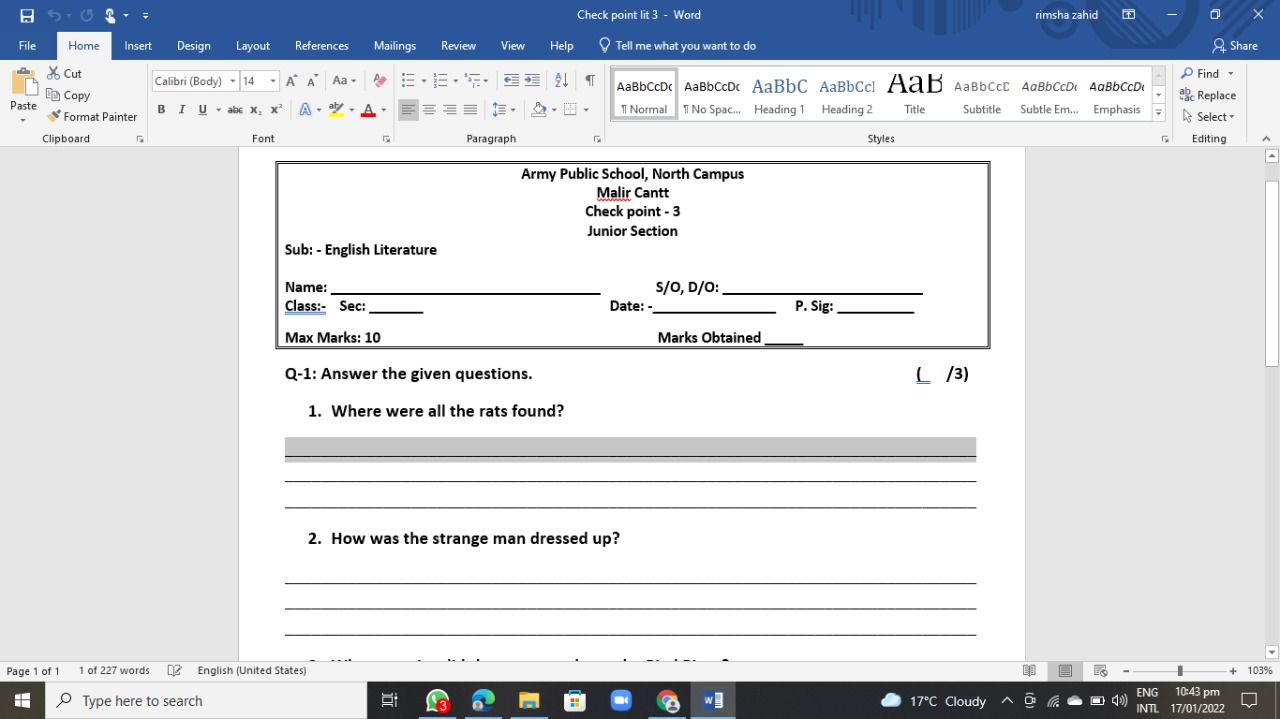Switch to the Review tab
Image resolution: width=1280 pixels, height=719 pixels.
(x=459, y=46)
